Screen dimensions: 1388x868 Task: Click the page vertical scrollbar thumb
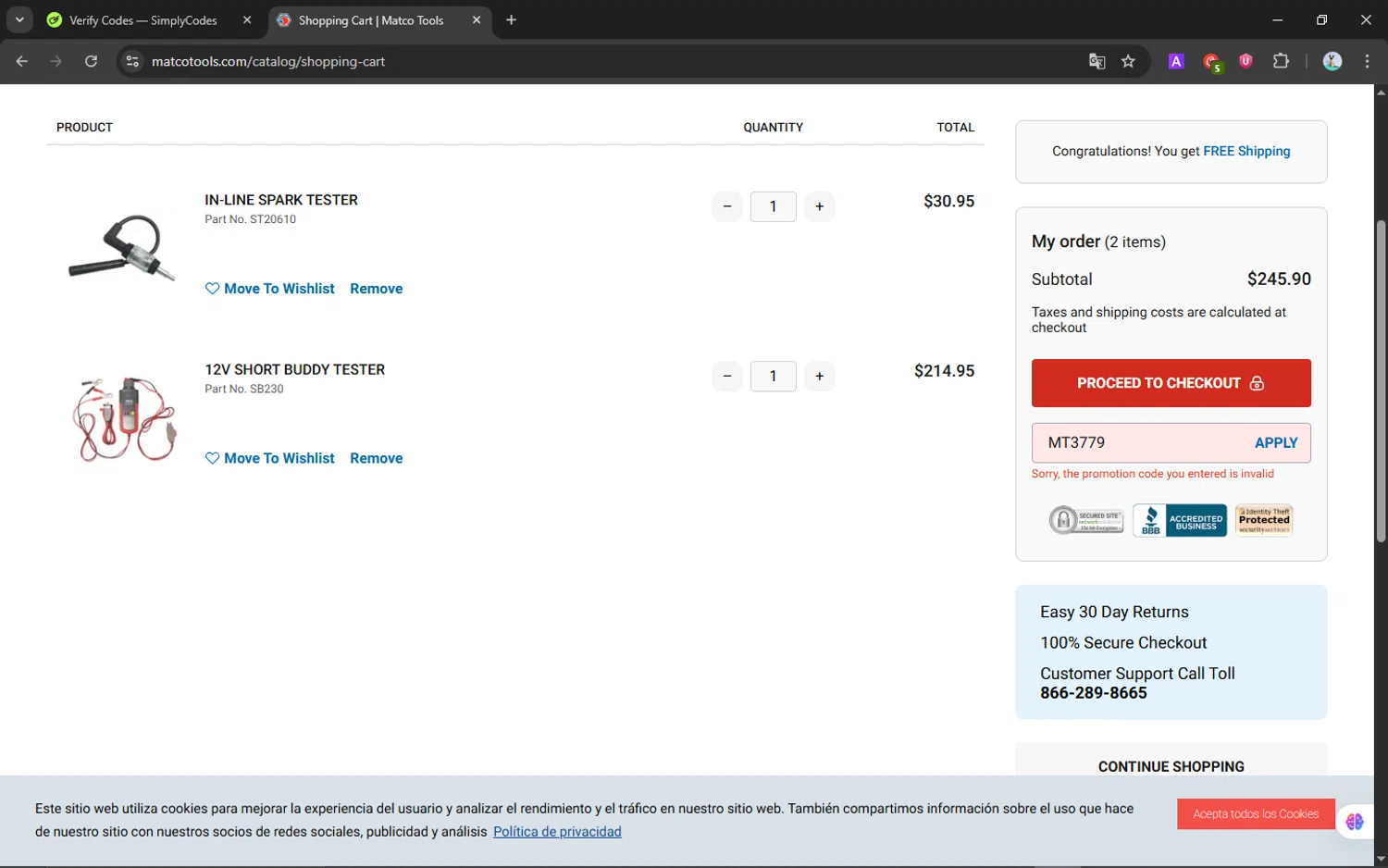click(x=1381, y=381)
